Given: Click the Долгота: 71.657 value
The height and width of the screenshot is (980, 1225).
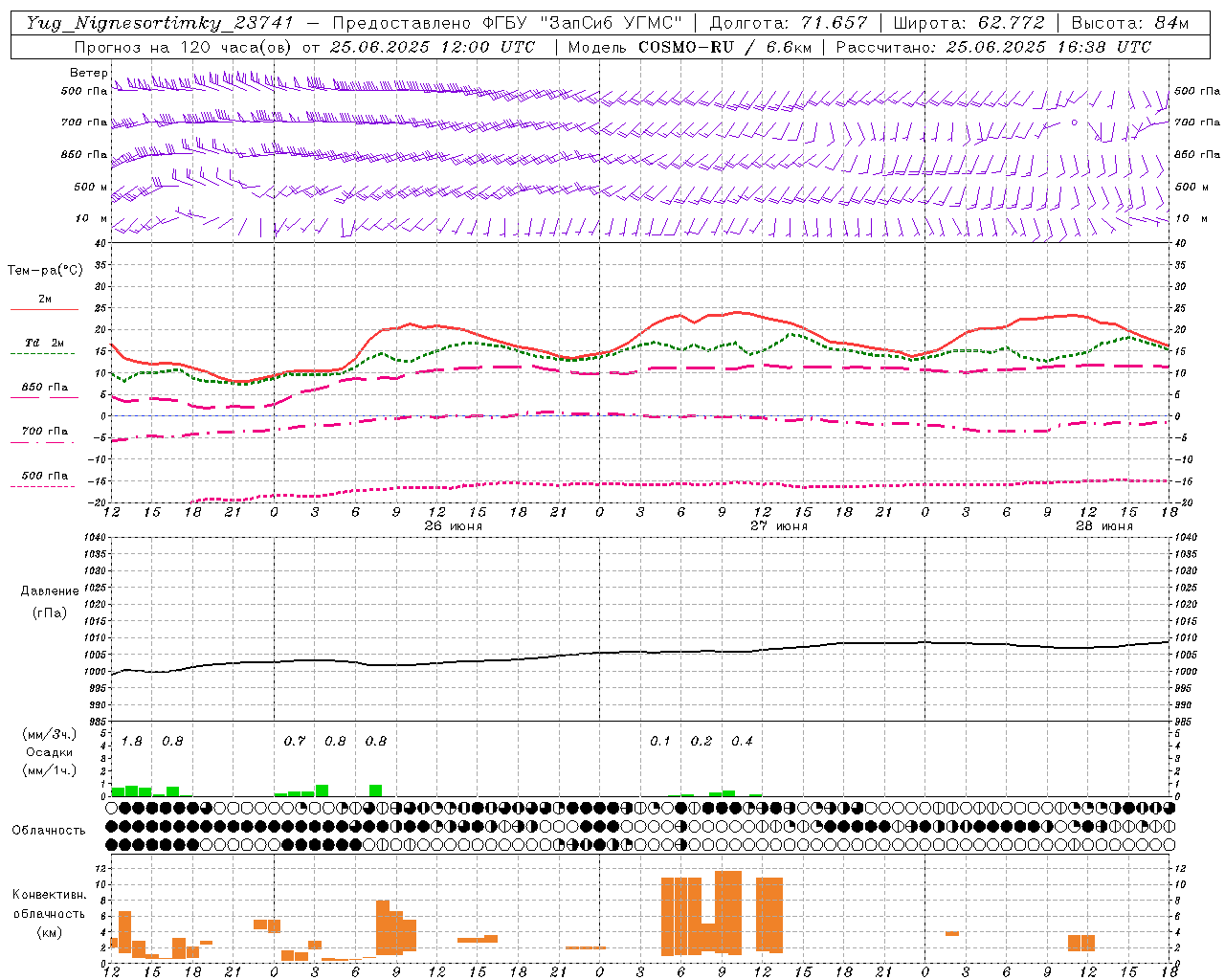Looking at the screenshot, I should click(x=789, y=23).
